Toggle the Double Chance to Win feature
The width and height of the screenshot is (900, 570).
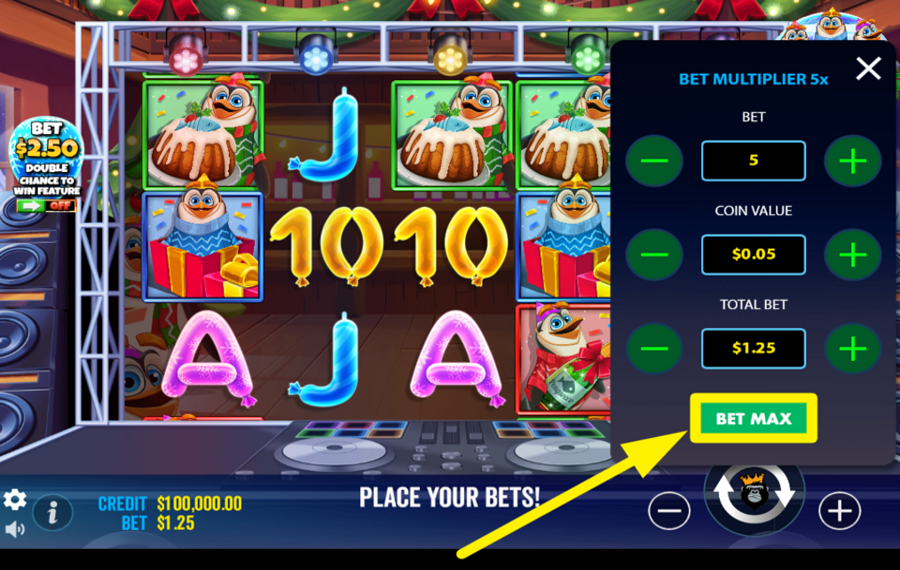(x=46, y=205)
